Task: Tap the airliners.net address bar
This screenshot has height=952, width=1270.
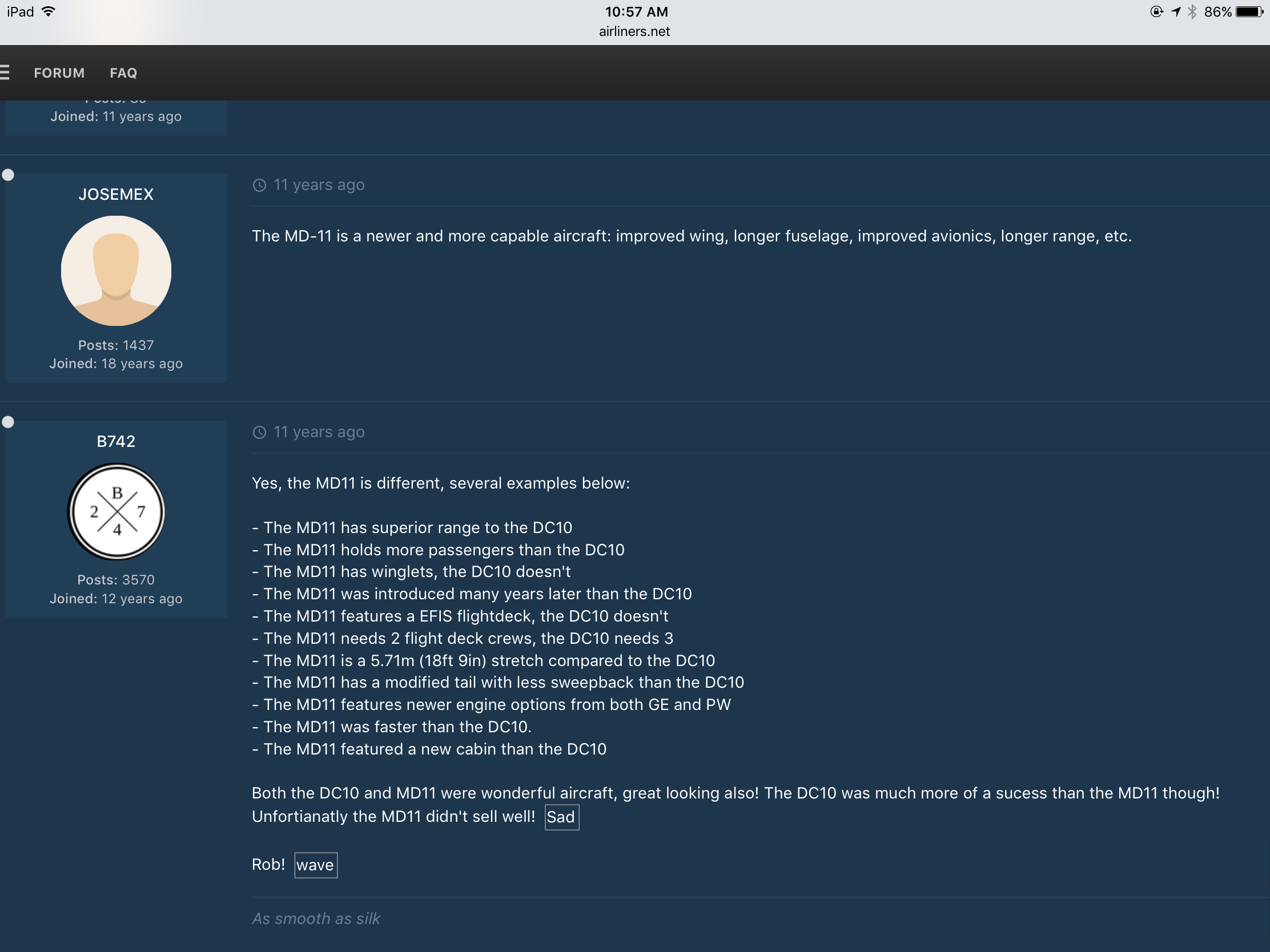Action: point(634,31)
